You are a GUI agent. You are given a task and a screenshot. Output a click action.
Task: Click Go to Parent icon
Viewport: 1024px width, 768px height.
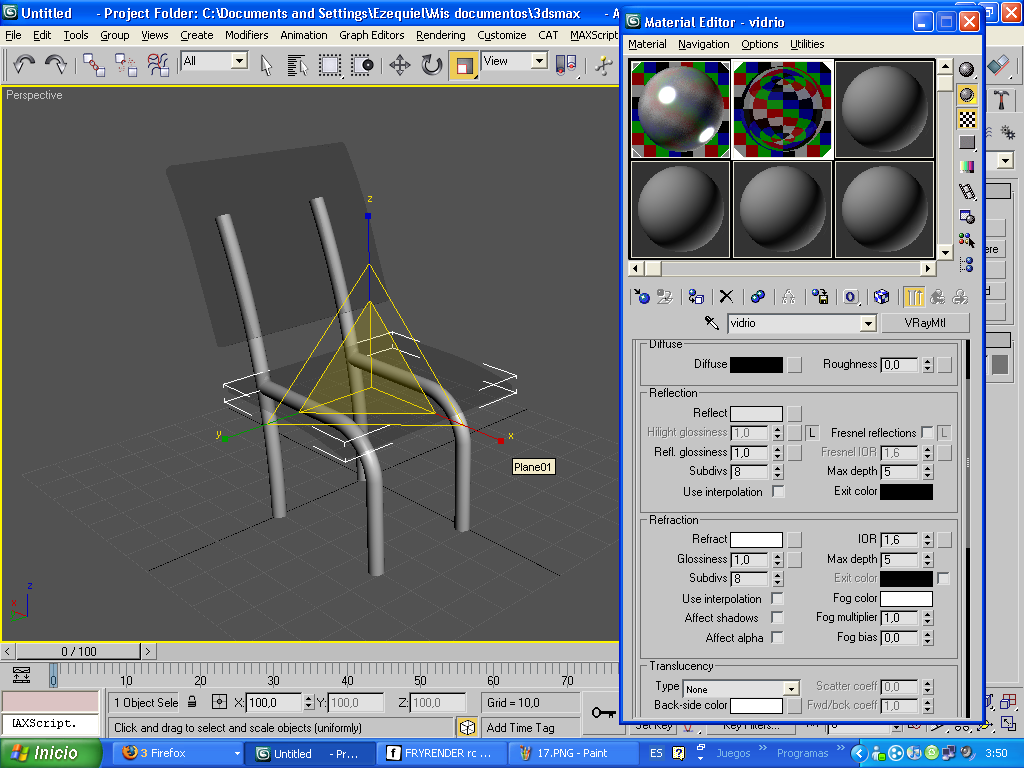tap(938, 297)
